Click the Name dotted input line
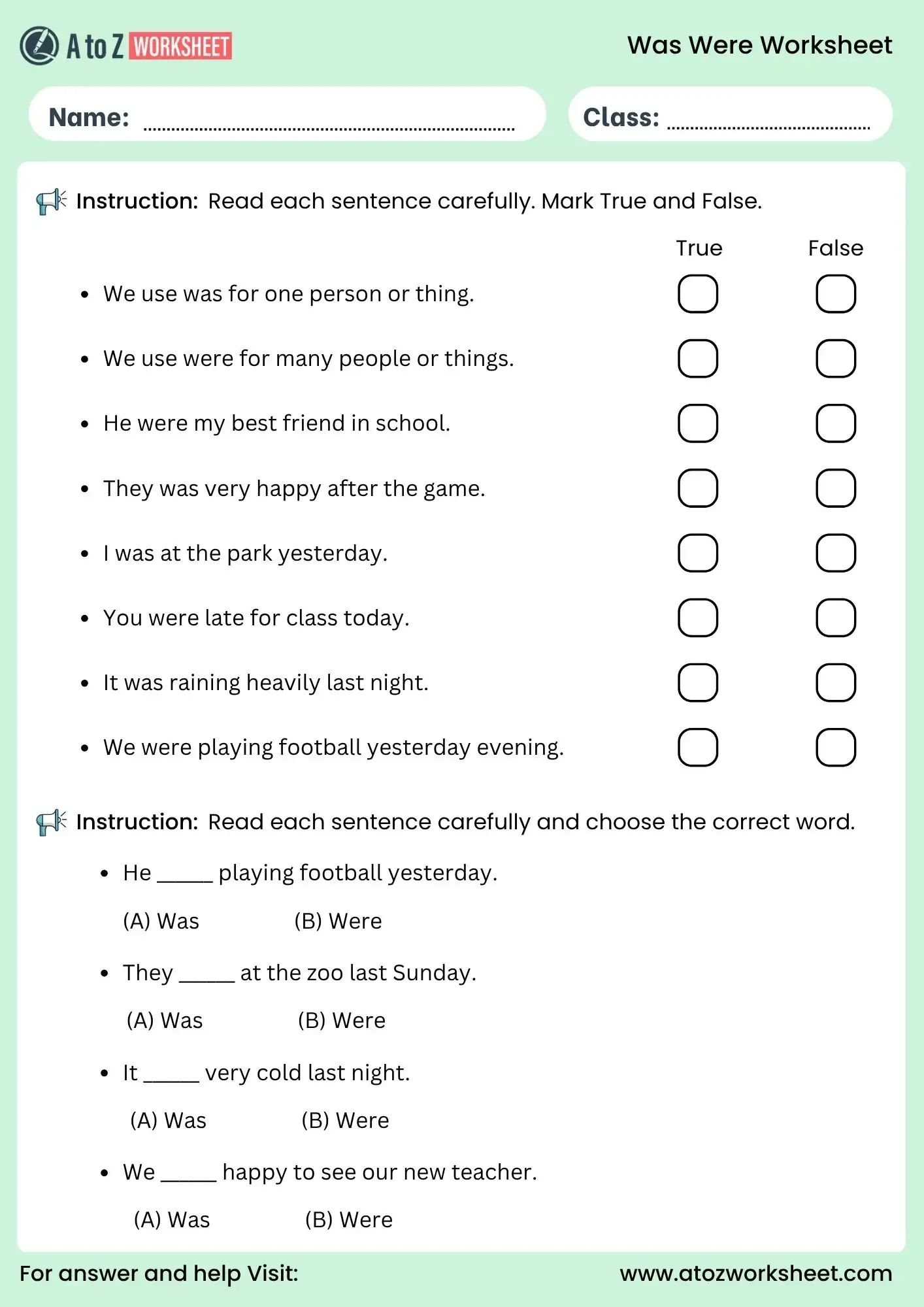This screenshot has width=924, height=1307. pos(329,123)
